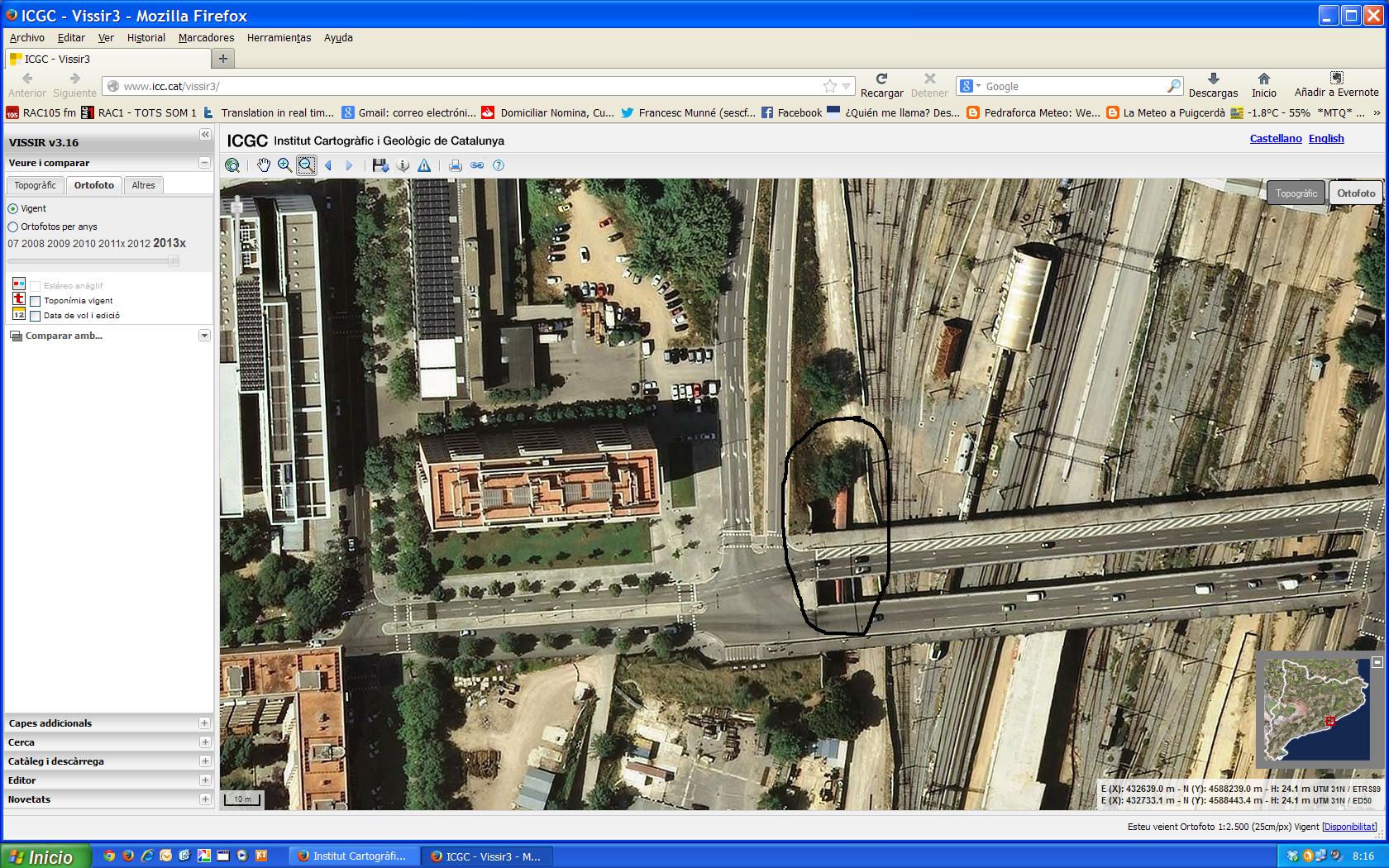The height and width of the screenshot is (868, 1389).
Task: Go to previous map view arrow
Action: pyautogui.click(x=328, y=165)
